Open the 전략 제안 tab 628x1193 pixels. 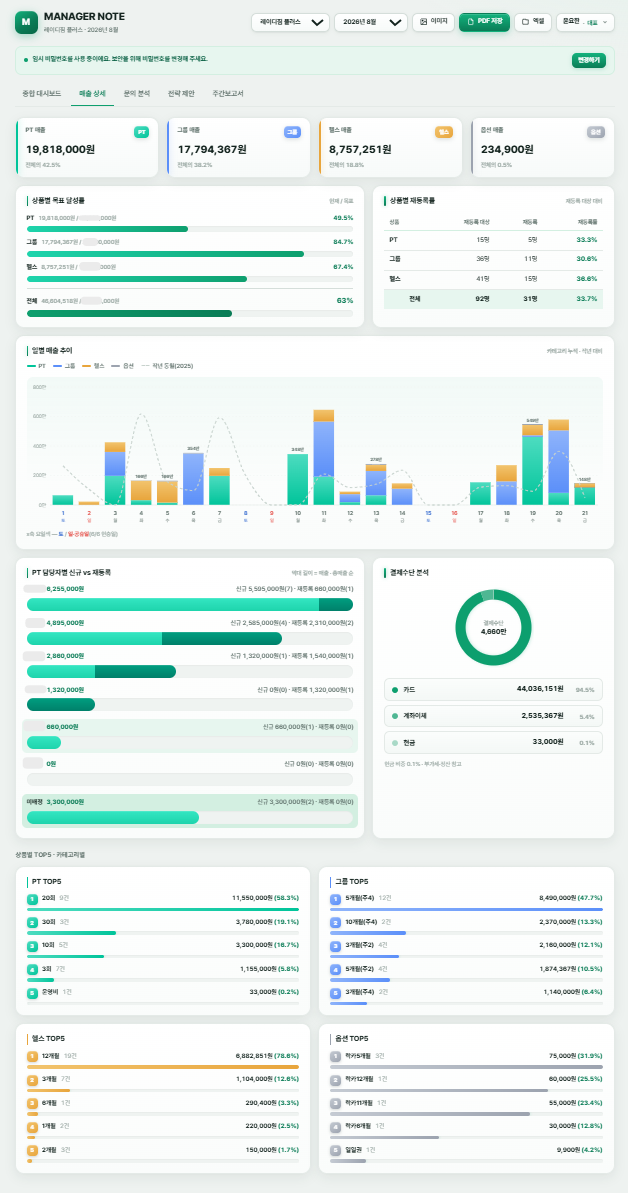tap(181, 94)
